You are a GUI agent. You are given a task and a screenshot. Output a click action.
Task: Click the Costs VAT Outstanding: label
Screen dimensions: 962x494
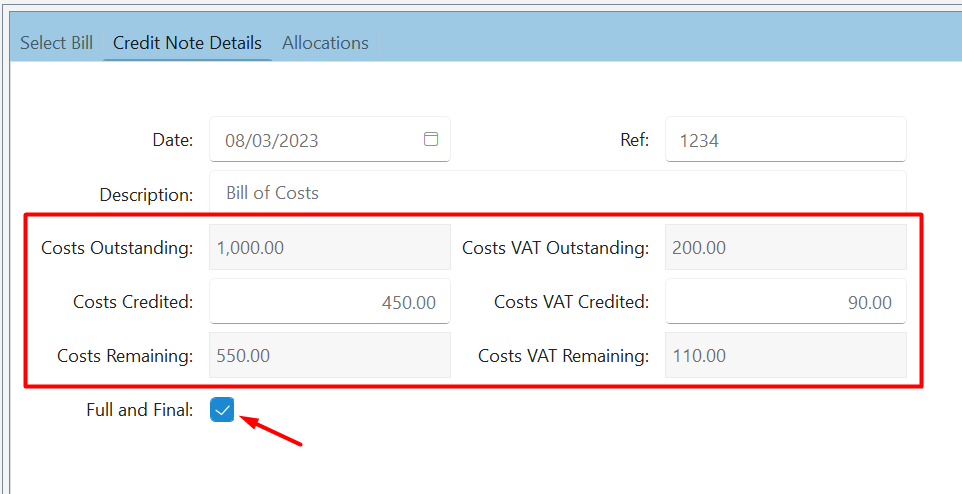click(x=556, y=248)
